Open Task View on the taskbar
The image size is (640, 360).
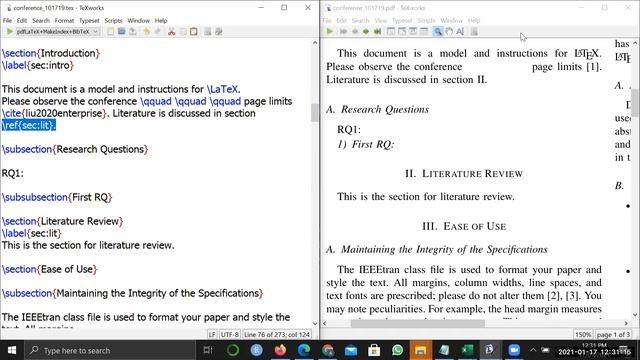(x=208, y=350)
